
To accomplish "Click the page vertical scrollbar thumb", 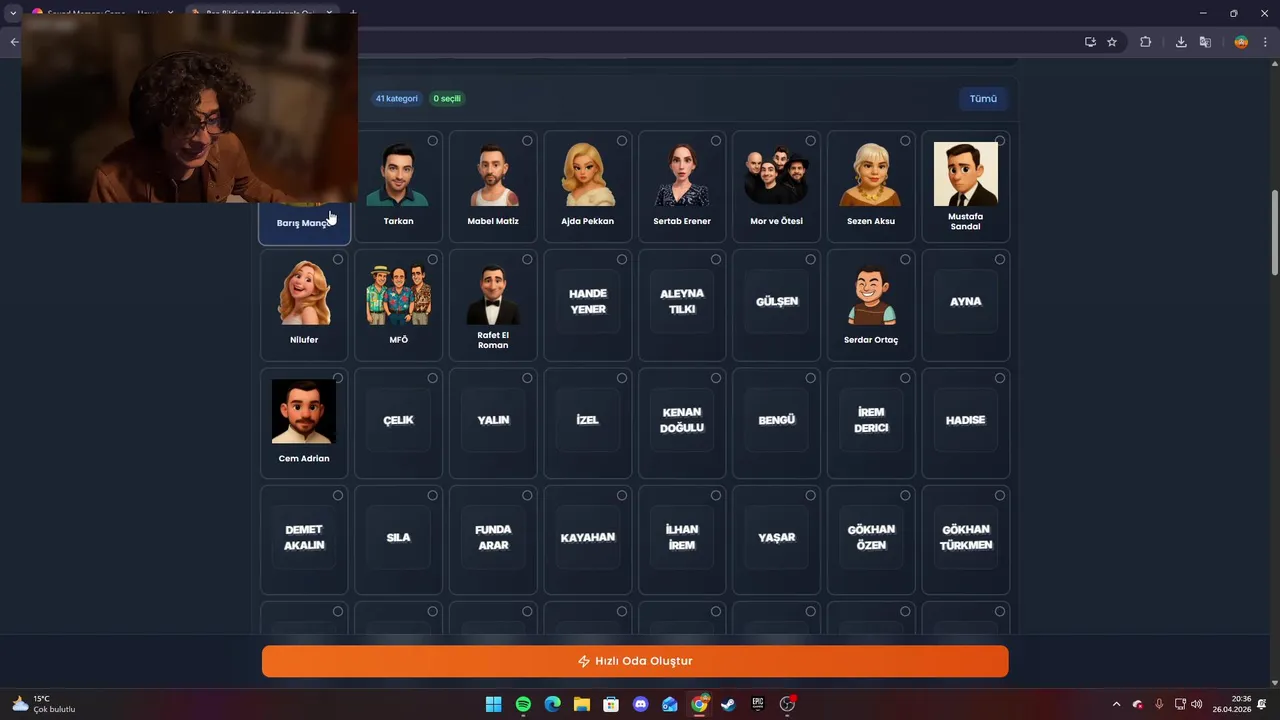I will click(x=1274, y=232).
